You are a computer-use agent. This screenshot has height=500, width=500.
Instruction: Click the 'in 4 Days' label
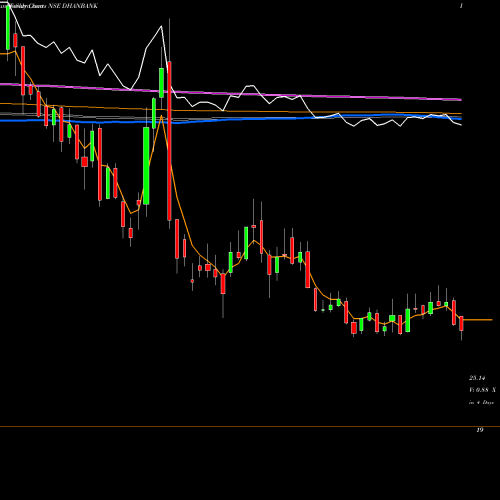coord(481,402)
